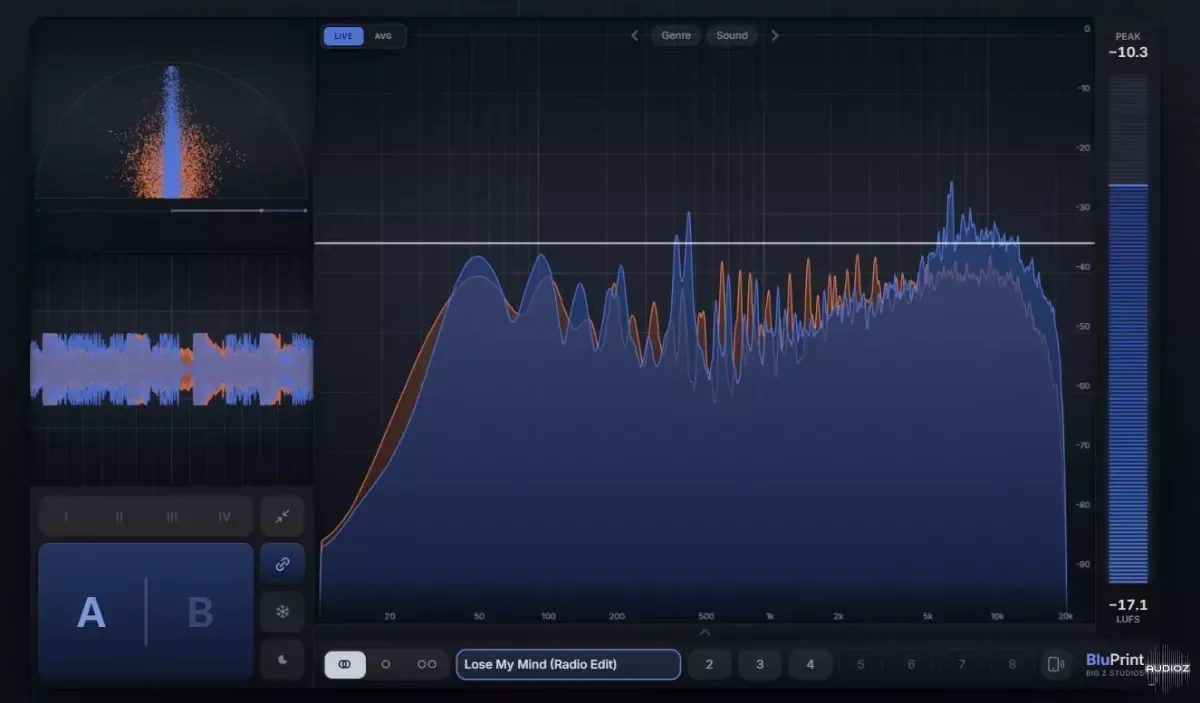
Task: Open the Genre selector
Action: tap(676, 36)
